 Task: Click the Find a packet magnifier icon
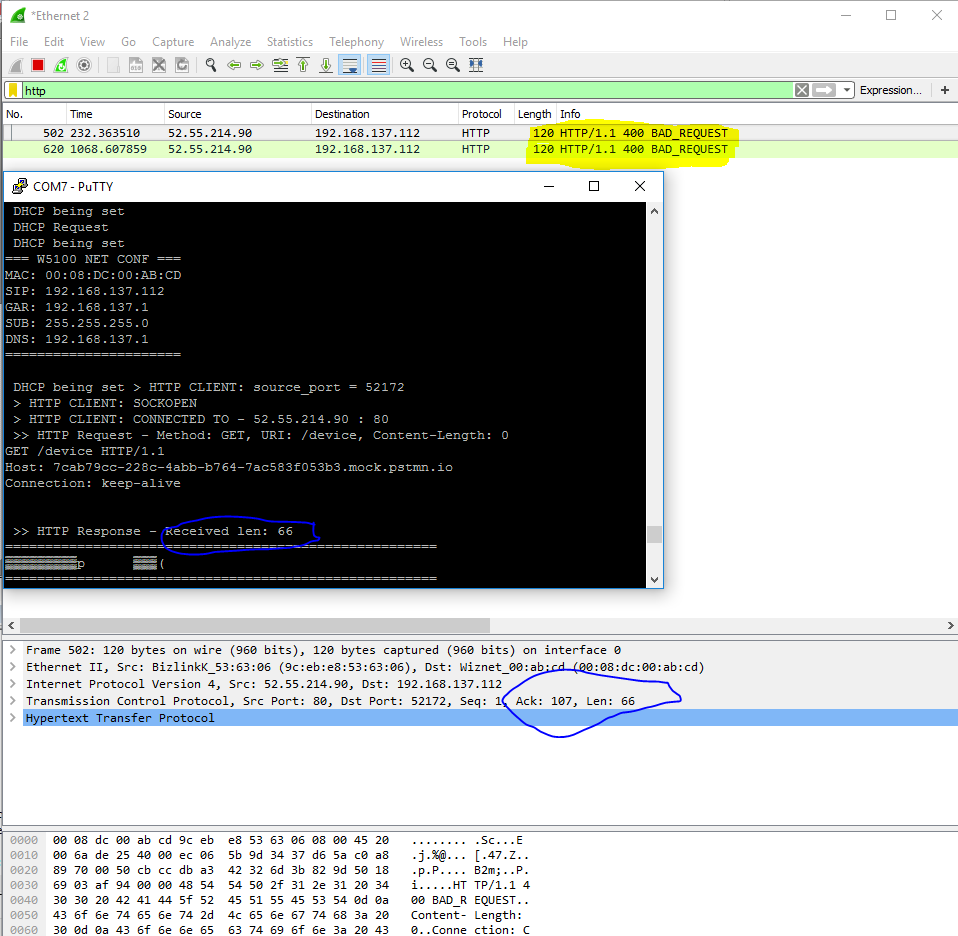211,65
